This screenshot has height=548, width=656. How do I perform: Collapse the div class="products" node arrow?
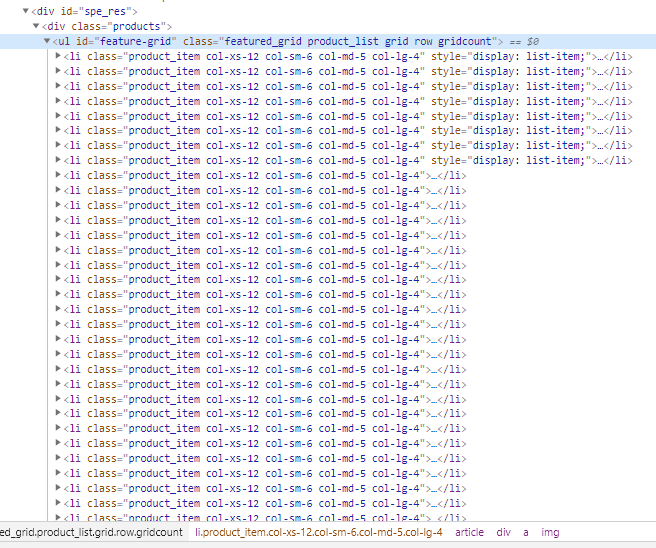point(36,26)
